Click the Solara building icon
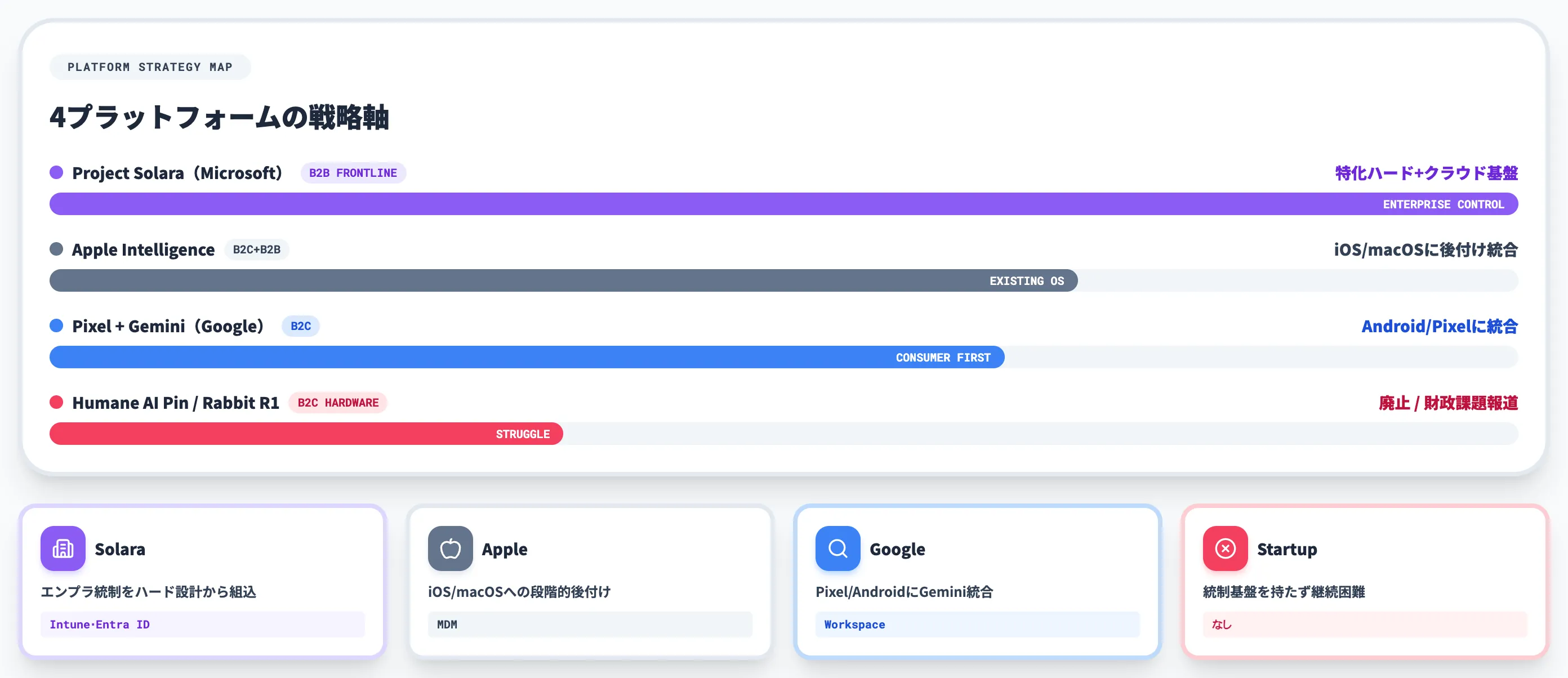Screen dimensions: 1568x678 (63, 548)
